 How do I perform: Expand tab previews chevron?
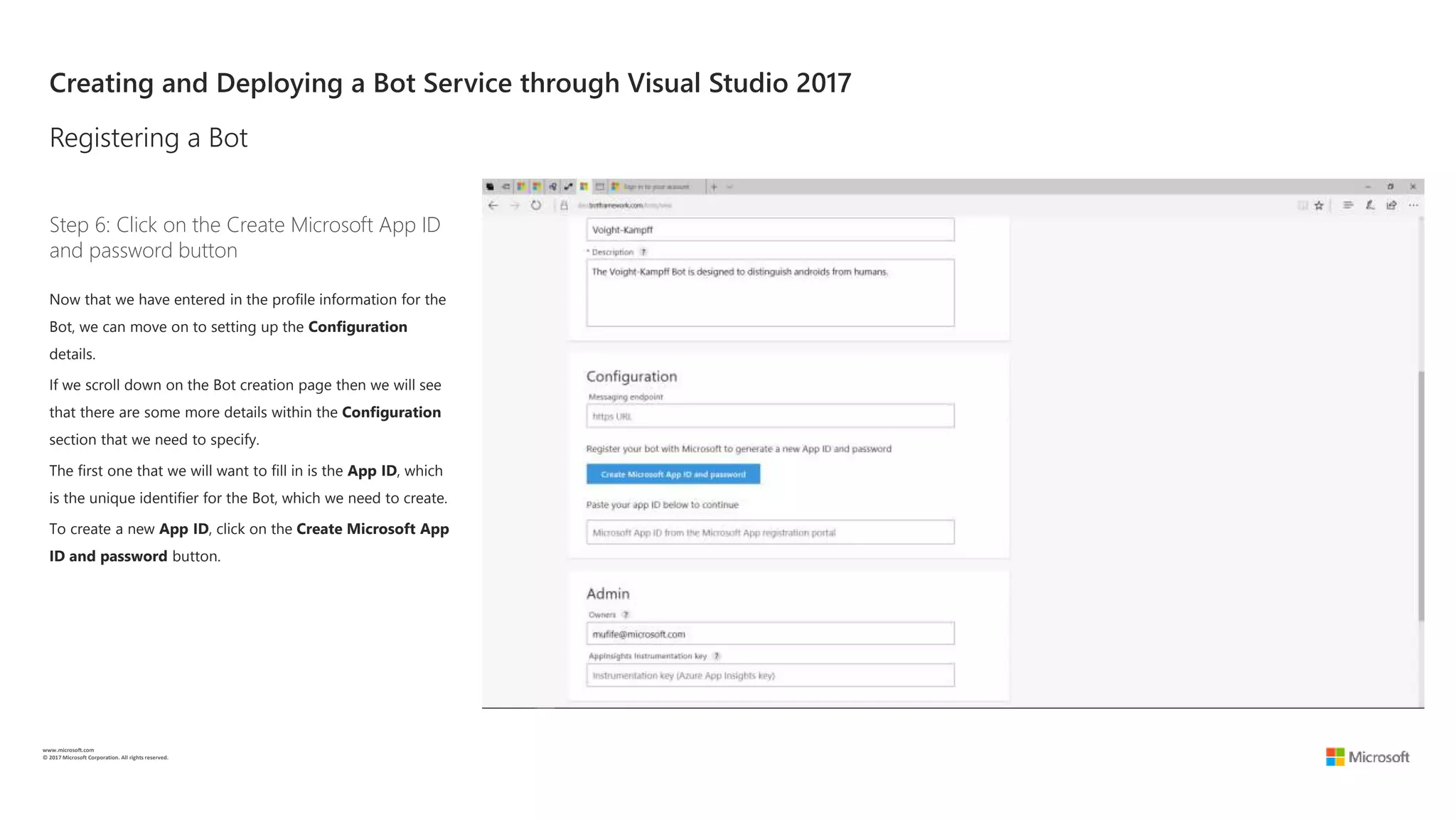729,187
